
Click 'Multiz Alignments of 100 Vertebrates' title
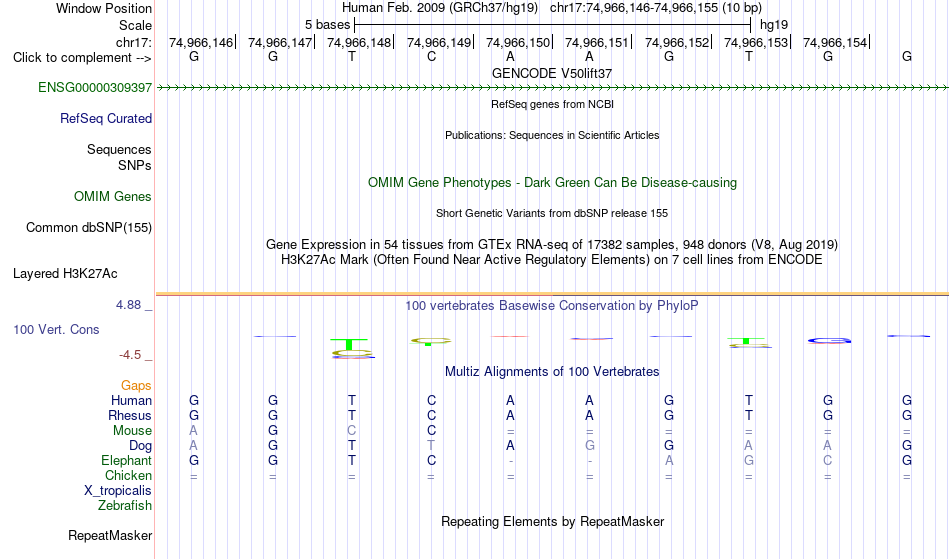point(552,372)
